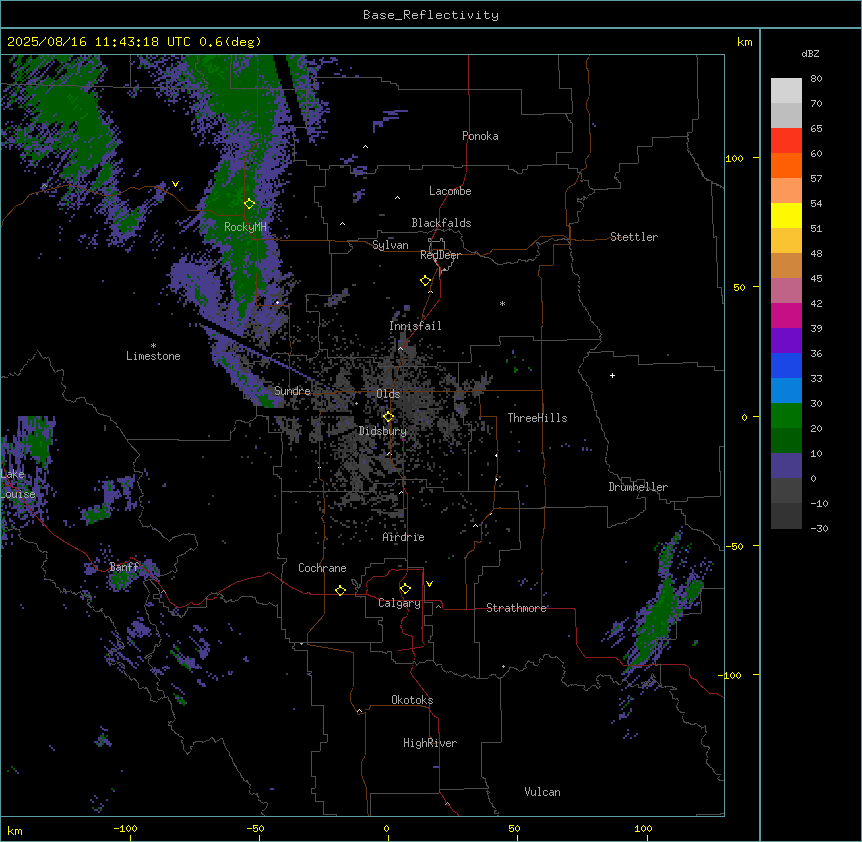Click the light gray 70-80 dBZ legend swatch

coord(786,91)
